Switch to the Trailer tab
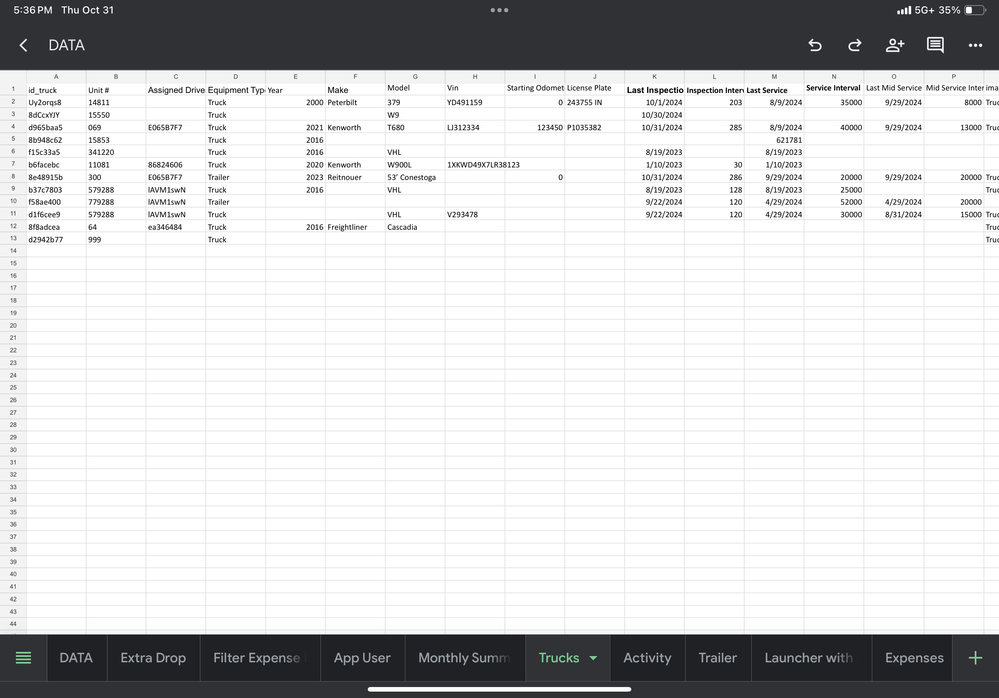The height and width of the screenshot is (698, 999). 717,658
